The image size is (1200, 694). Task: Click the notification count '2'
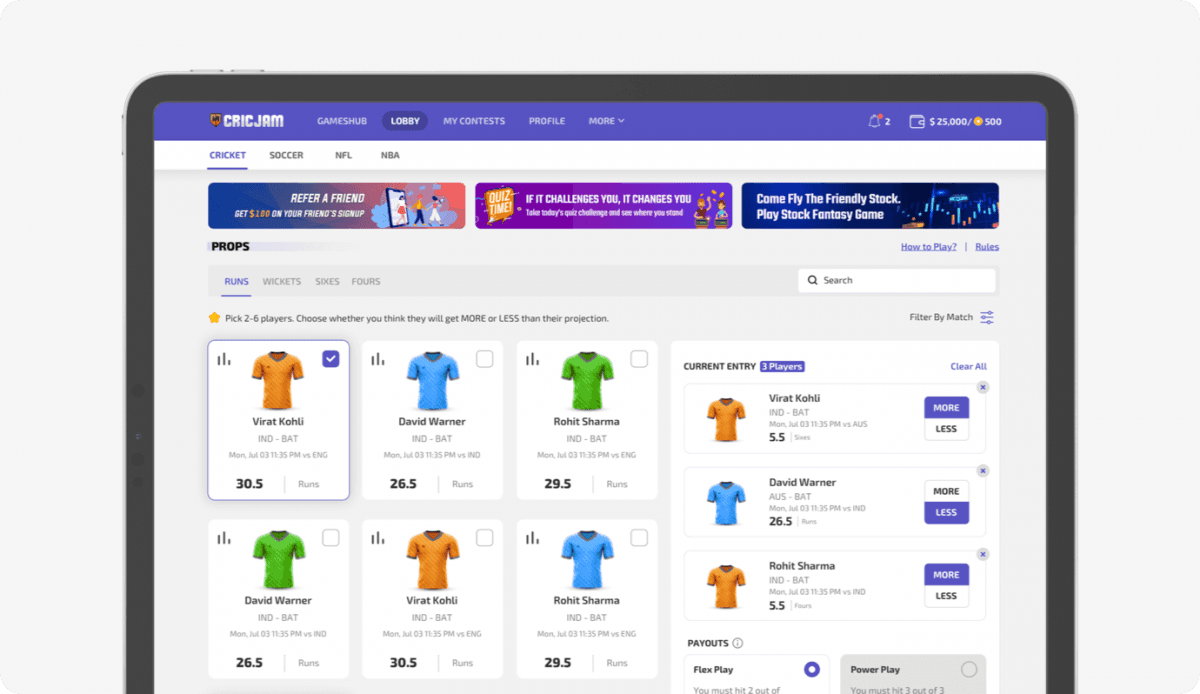tap(887, 122)
